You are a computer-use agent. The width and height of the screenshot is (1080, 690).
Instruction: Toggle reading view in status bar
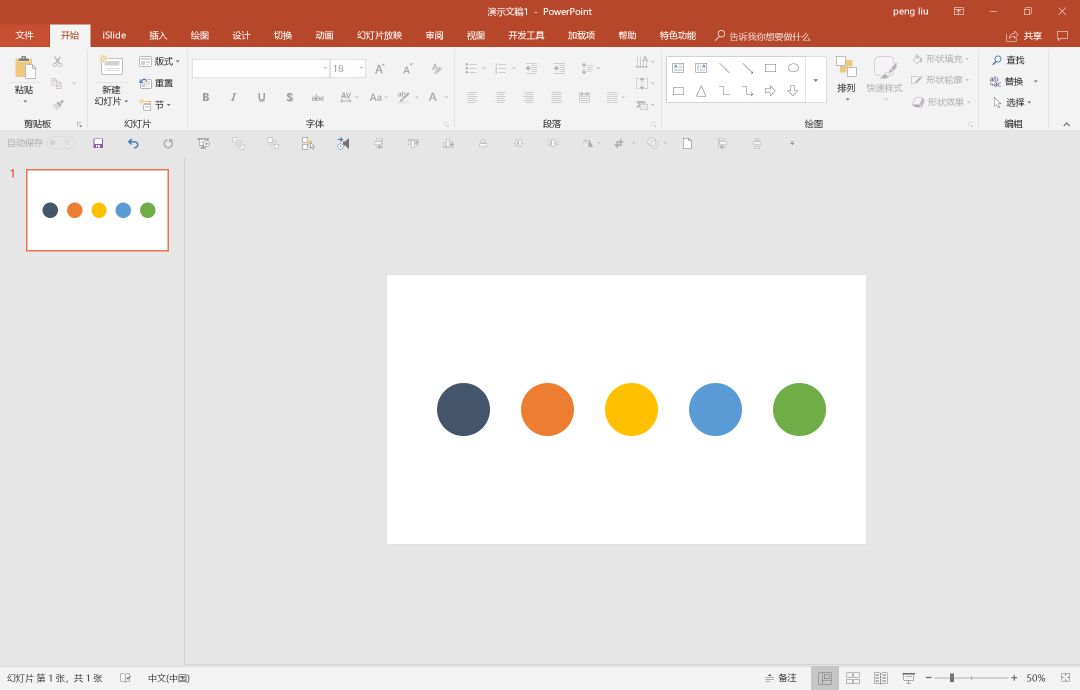coord(880,678)
